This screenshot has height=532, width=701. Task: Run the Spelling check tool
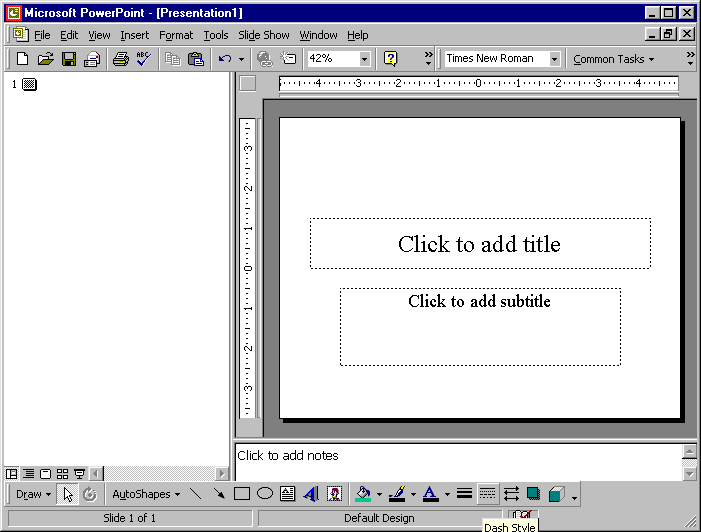(x=143, y=59)
